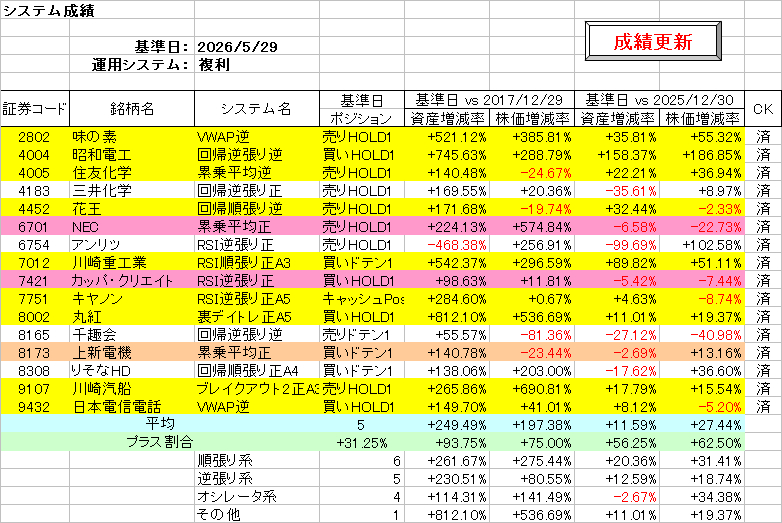Click the ポジション header cell
The image size is (782, 523).
[x=362, y=119]
